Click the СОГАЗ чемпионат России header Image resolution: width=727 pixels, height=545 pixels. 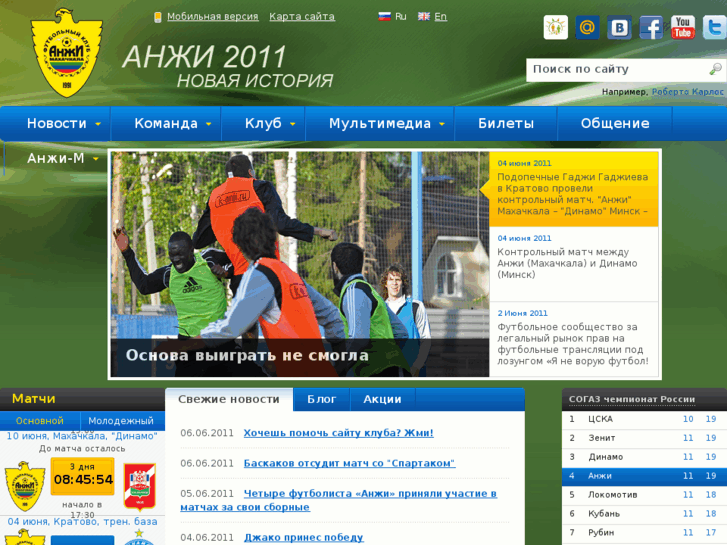pyautogui.click(x=632, y=399)
